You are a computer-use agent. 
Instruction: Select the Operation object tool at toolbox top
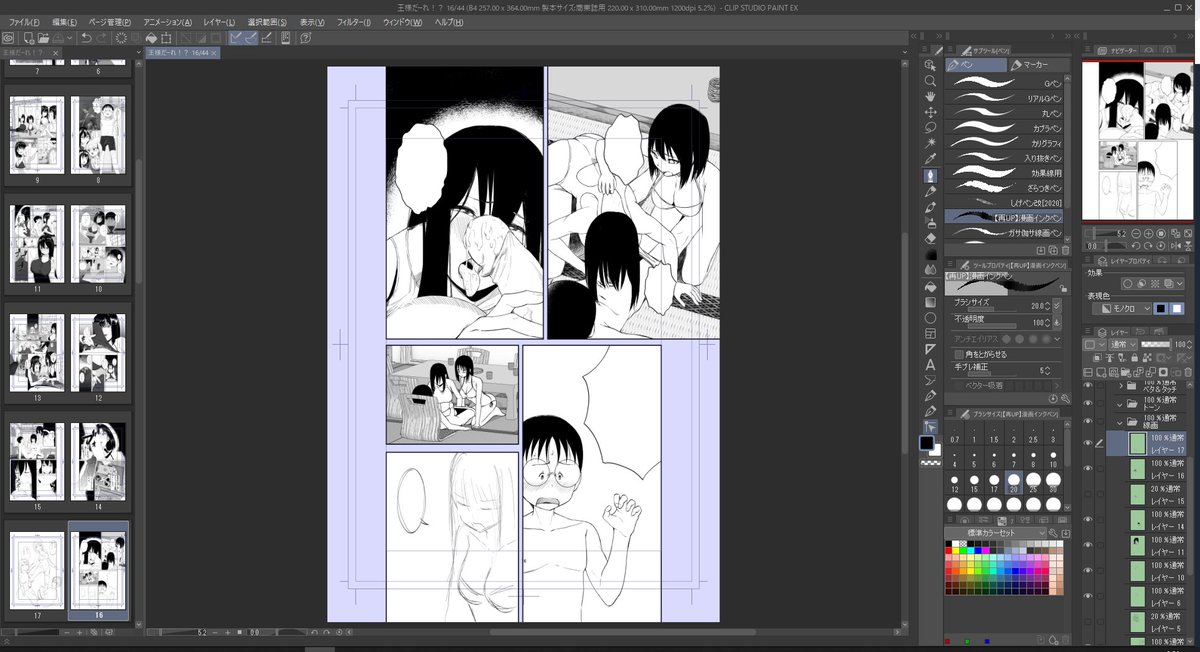pos(930,65)
